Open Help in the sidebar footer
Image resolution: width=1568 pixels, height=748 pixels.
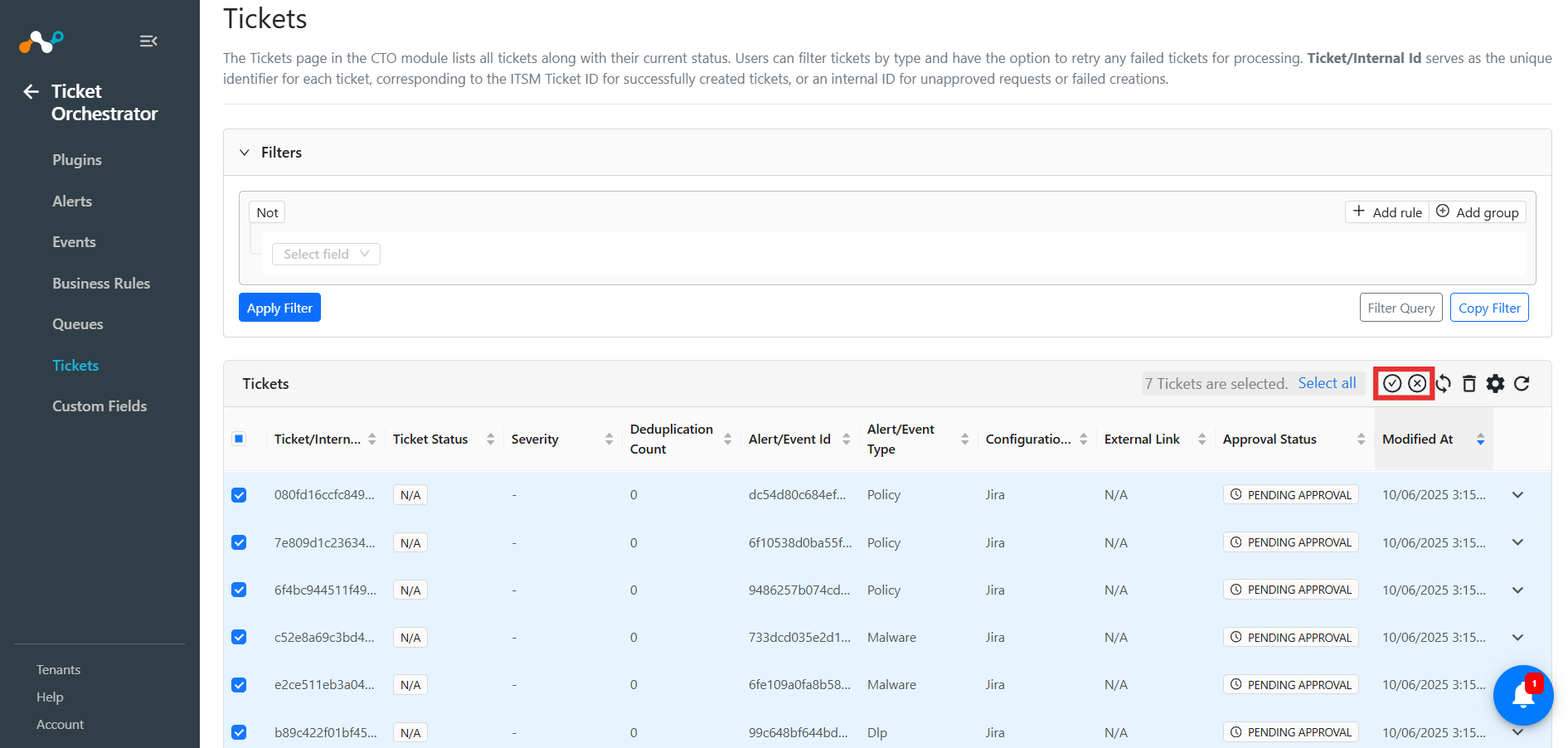(x=50, y=697)
